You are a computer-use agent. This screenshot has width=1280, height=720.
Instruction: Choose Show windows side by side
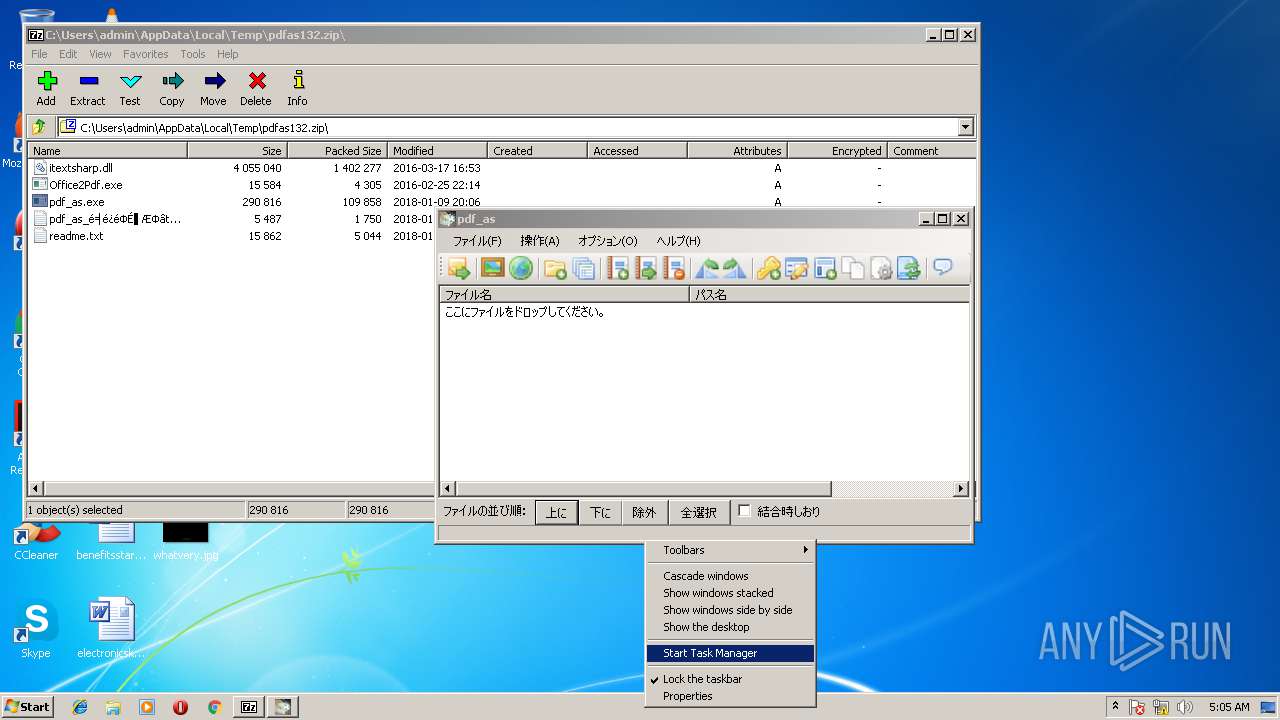731,610
